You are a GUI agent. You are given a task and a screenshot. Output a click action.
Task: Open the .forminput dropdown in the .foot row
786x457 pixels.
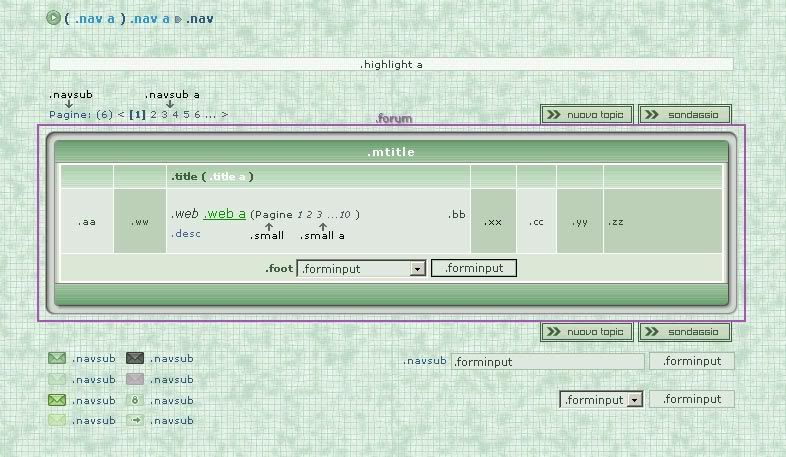tap(361, 268)
